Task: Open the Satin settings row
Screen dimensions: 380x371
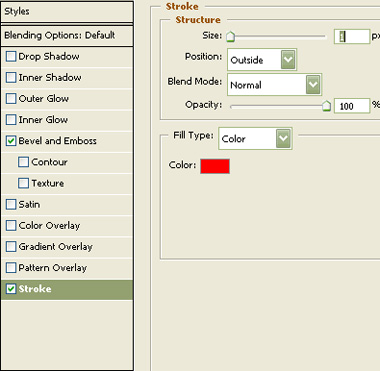Action: (67, 204)
